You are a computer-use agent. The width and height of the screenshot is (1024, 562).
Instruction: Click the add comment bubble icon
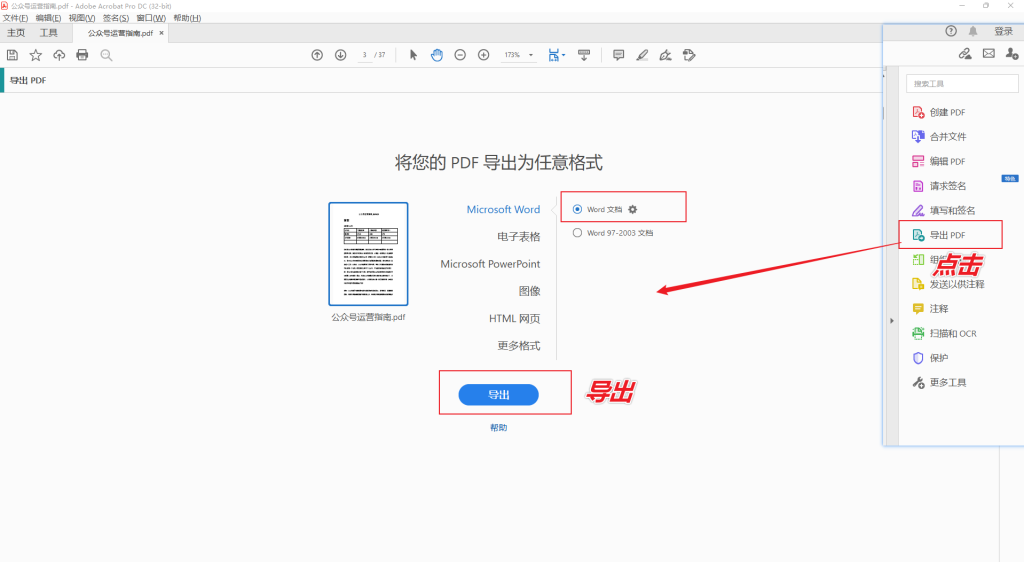(x=618, y=55)
